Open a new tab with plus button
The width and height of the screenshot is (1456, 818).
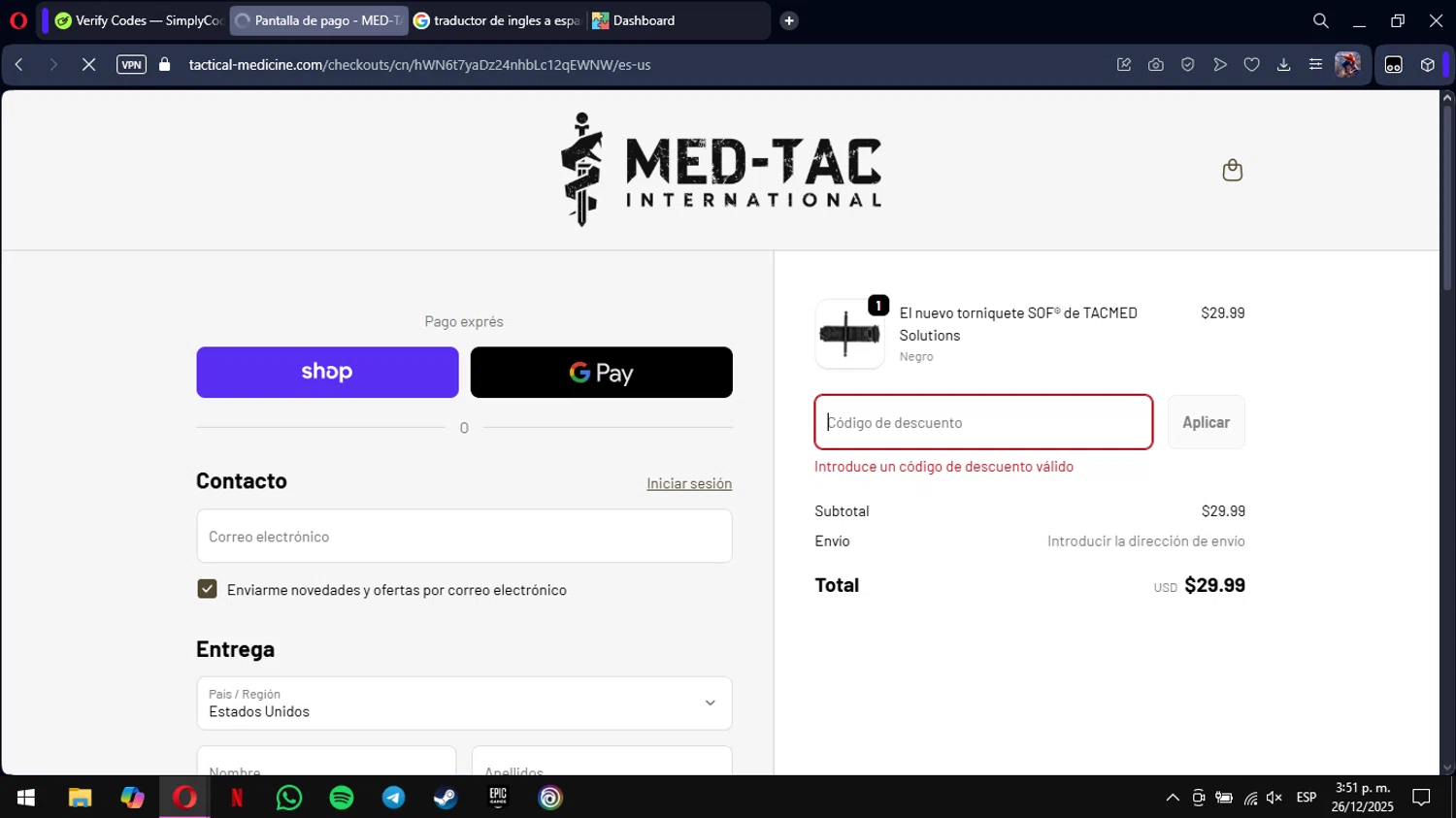789,20
